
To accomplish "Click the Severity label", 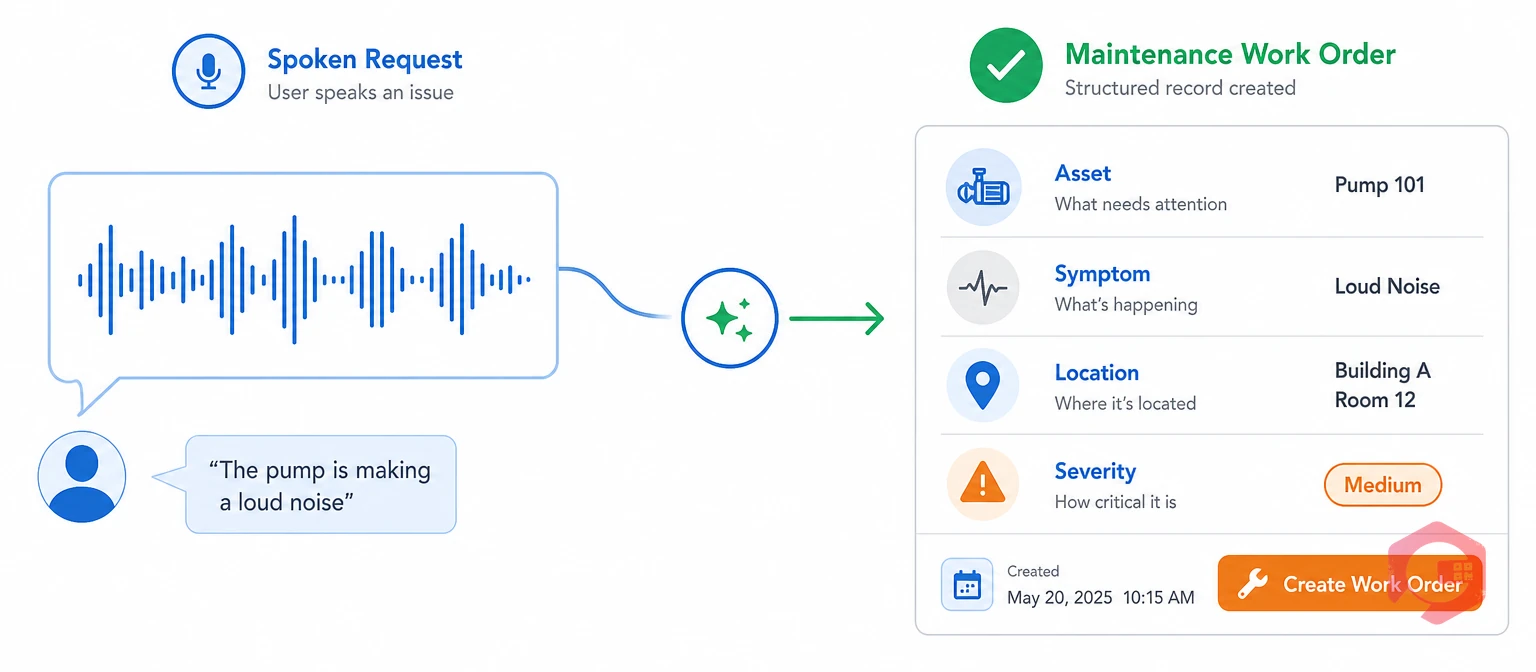I will (1096, 471).
